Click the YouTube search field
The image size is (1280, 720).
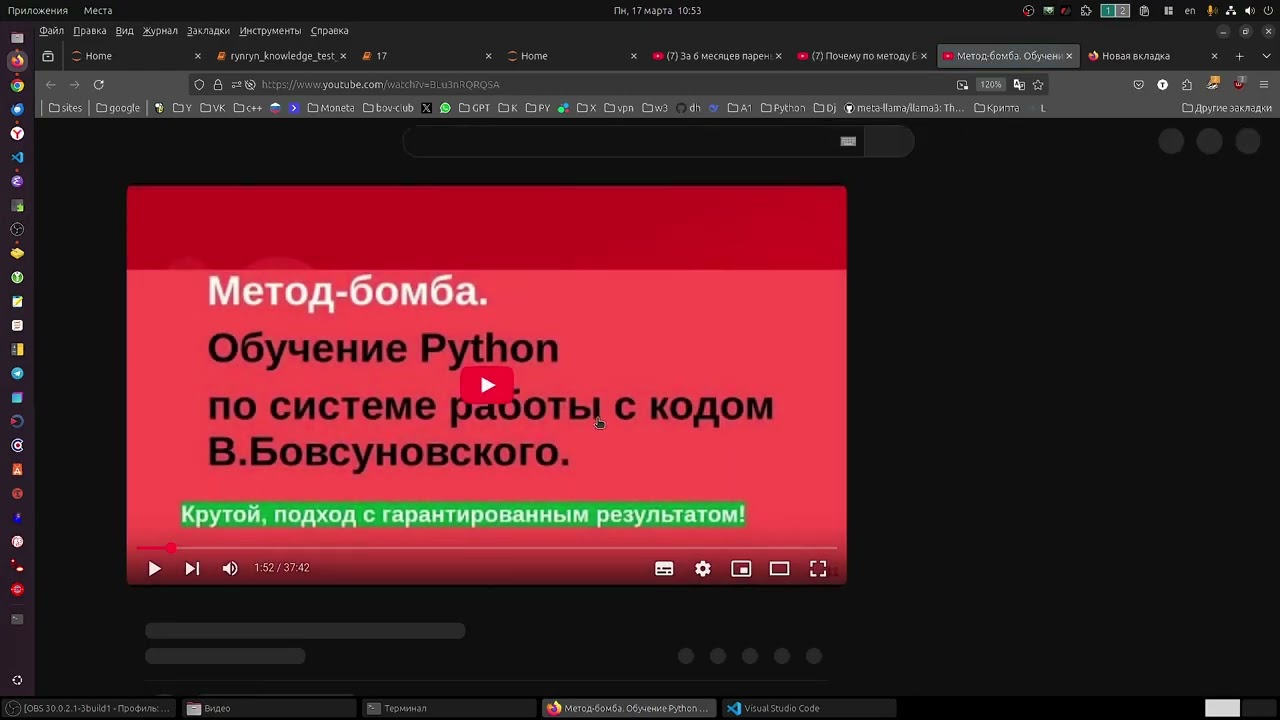pyautogui.click(x=633, y=142)
